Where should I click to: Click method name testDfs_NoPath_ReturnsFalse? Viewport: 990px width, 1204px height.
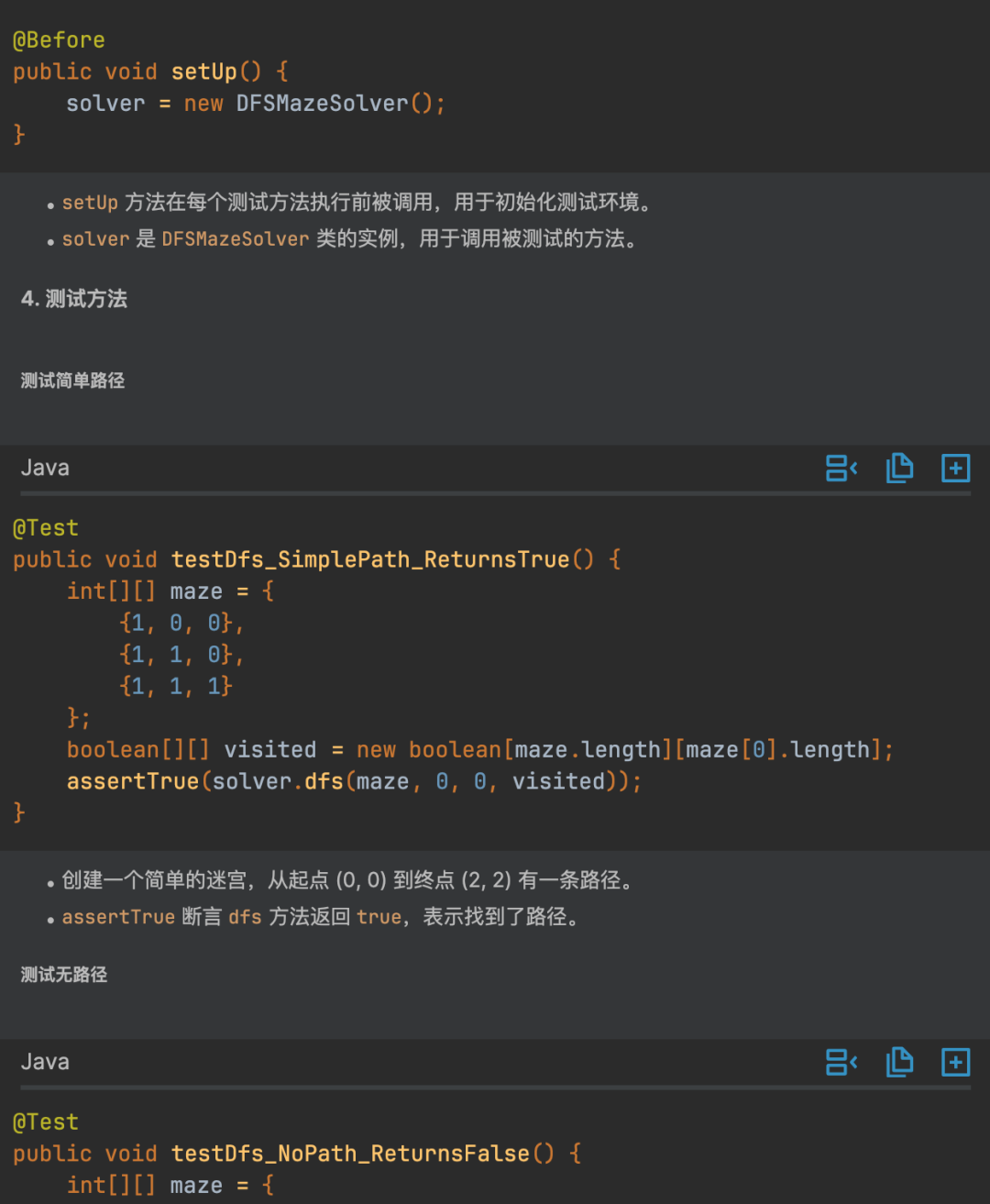pyautogui.click(x=350, y=1154)
